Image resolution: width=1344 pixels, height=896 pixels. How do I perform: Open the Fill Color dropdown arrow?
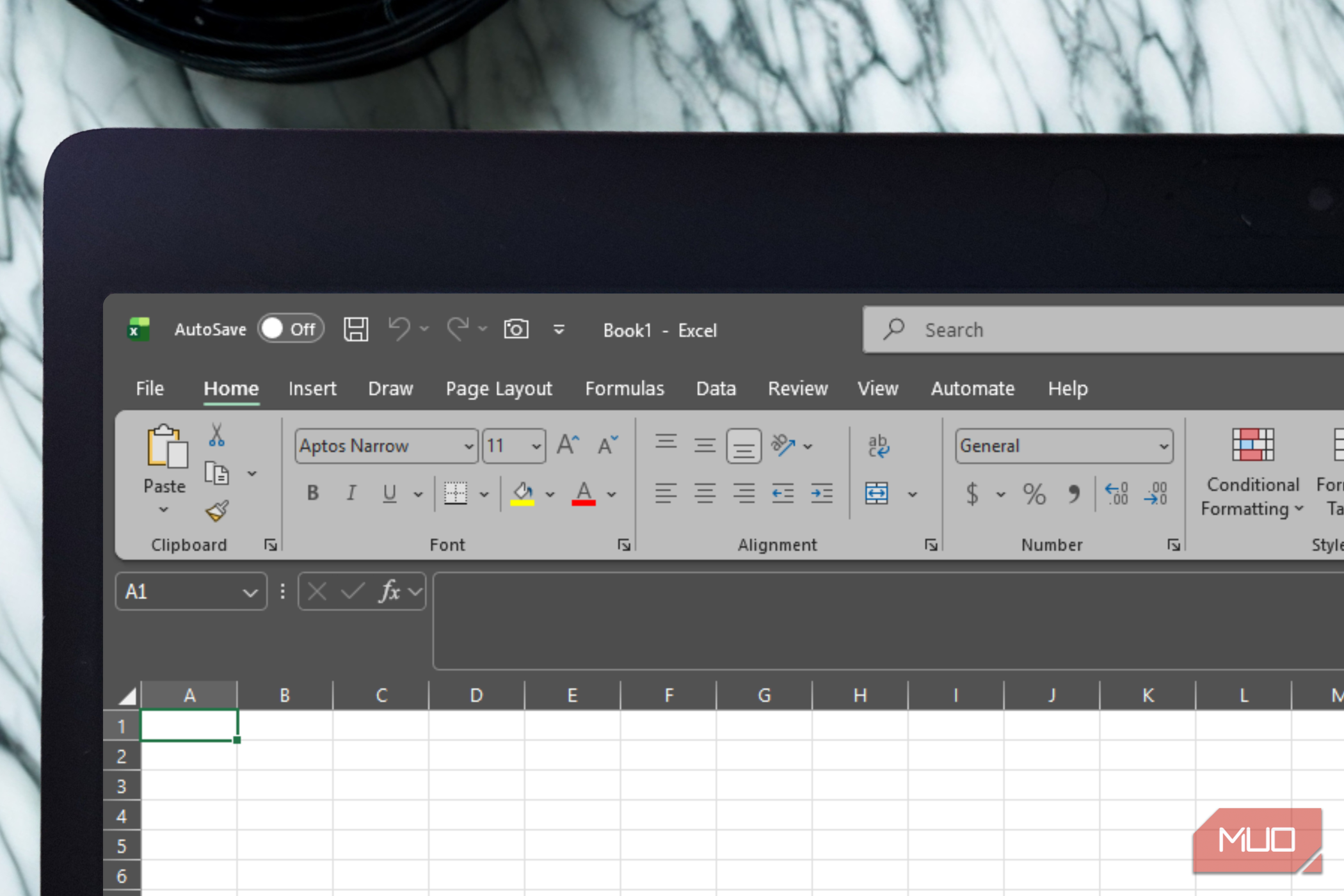coord(550,494)
